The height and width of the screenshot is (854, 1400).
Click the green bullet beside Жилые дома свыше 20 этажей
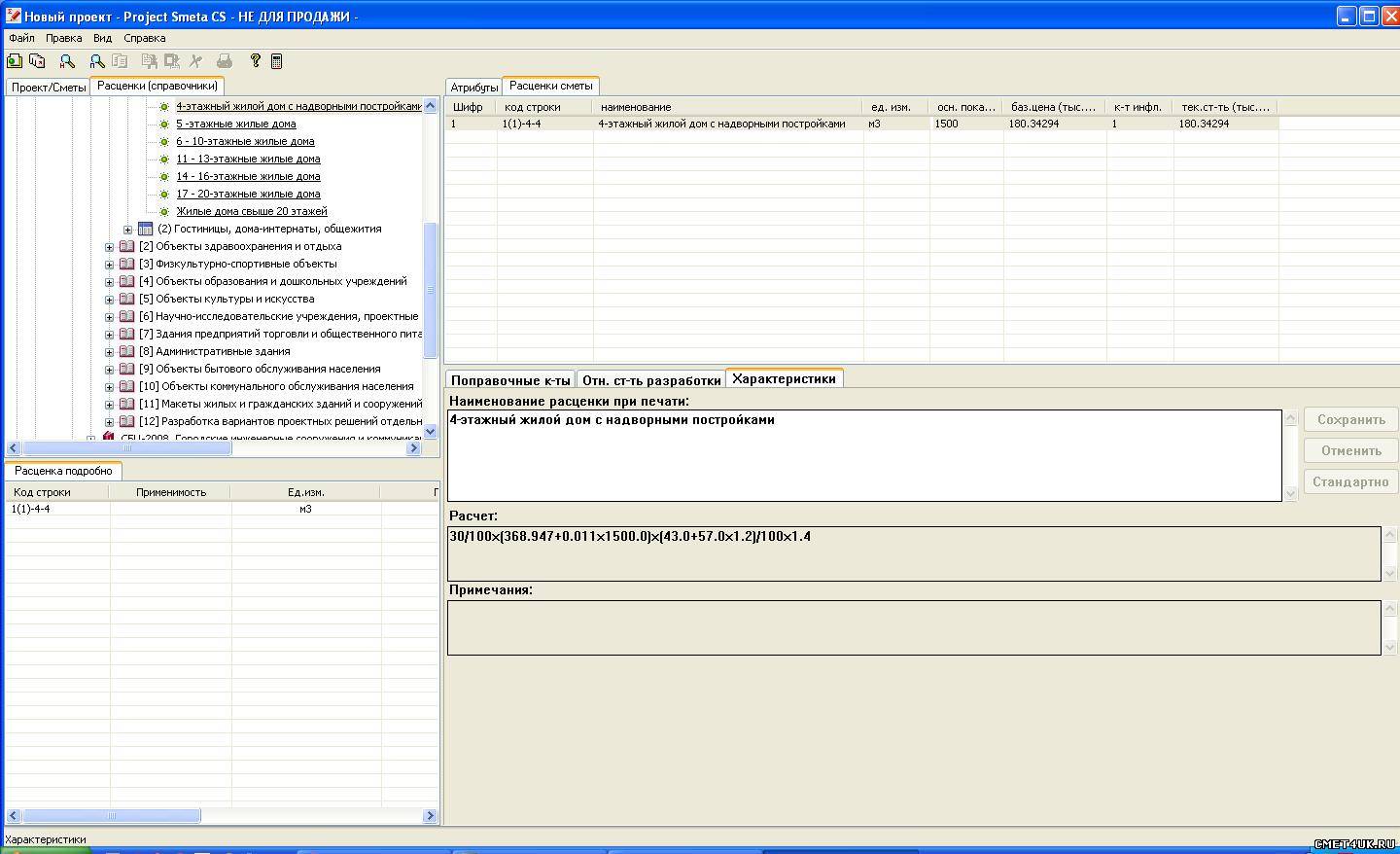click(164, 212)
